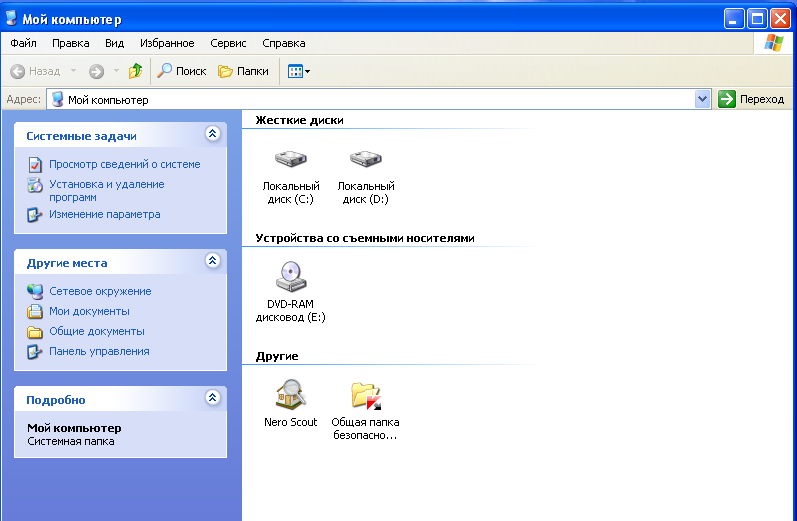Open the Избранное menu
This screenshot has width=797, height=521.
click(x=167, y=43)
